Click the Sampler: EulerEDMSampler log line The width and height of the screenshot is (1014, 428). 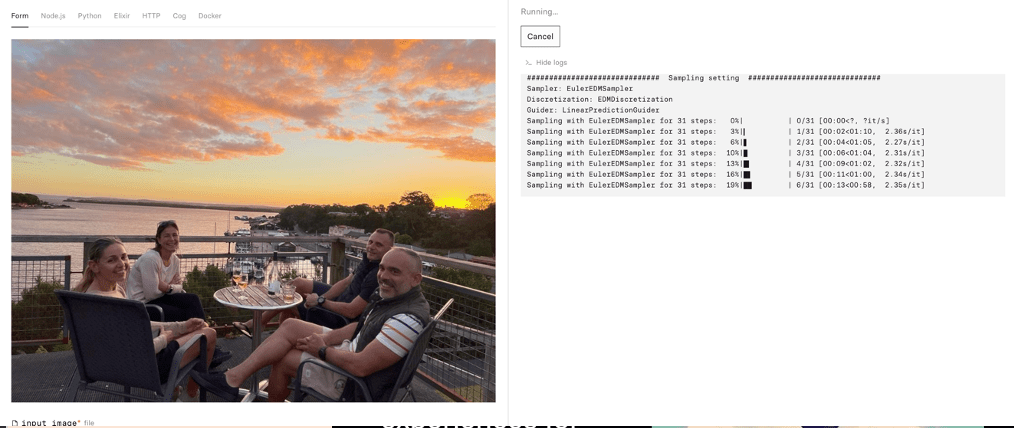[580, 89]
